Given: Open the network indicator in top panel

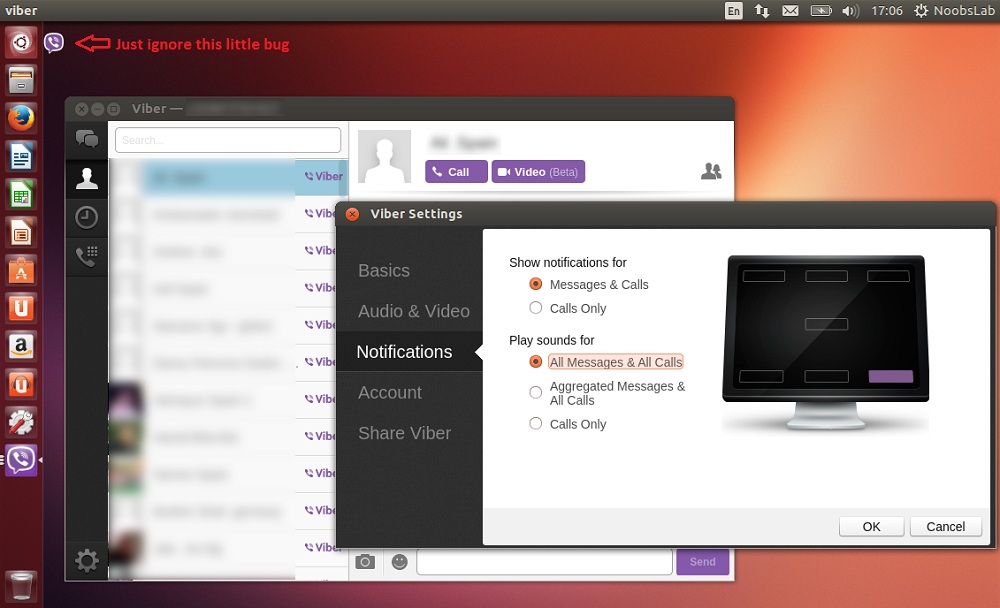Looking at the screenshot, I should click(762, 11).
